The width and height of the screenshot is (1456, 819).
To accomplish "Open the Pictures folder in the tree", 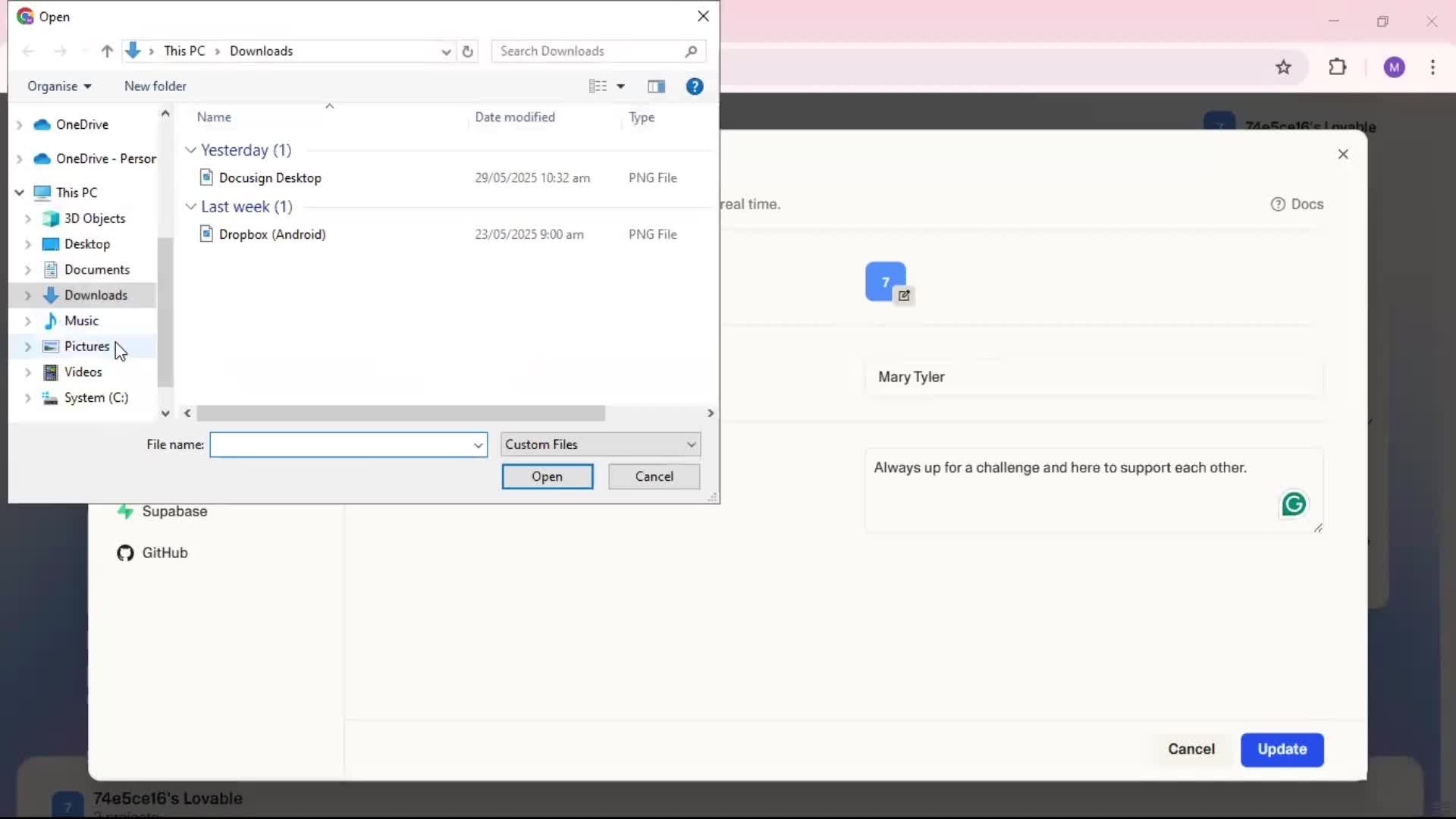I will (x=86, y=347).
